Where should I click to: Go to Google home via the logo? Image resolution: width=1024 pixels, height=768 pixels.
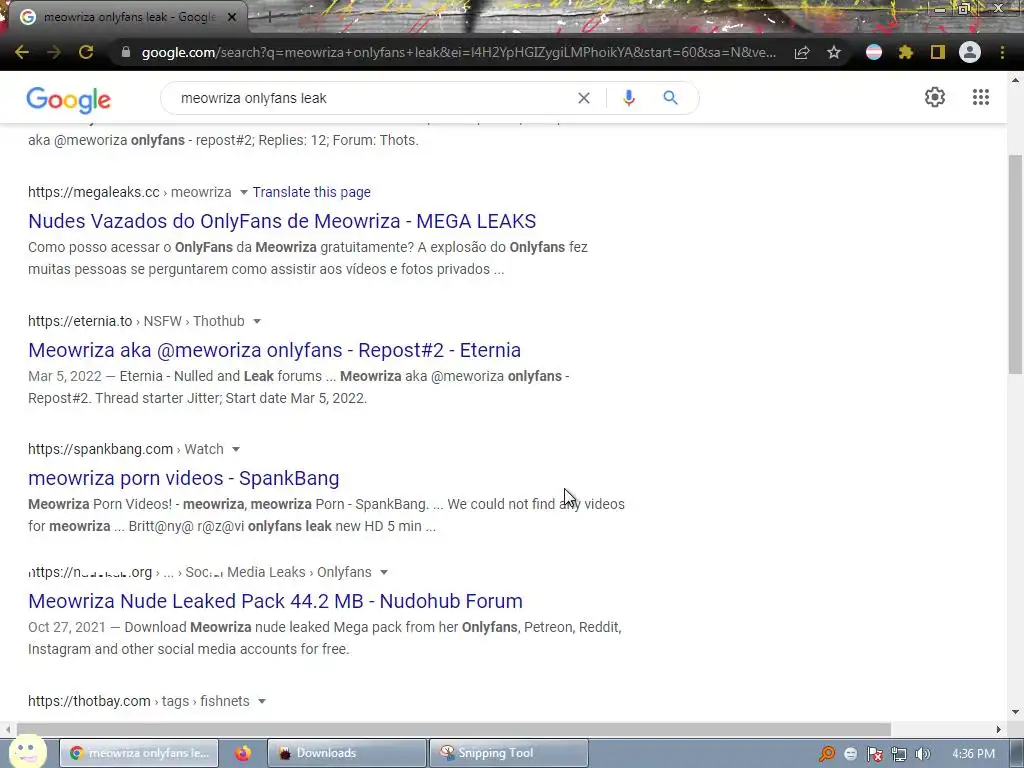point(69,99)
